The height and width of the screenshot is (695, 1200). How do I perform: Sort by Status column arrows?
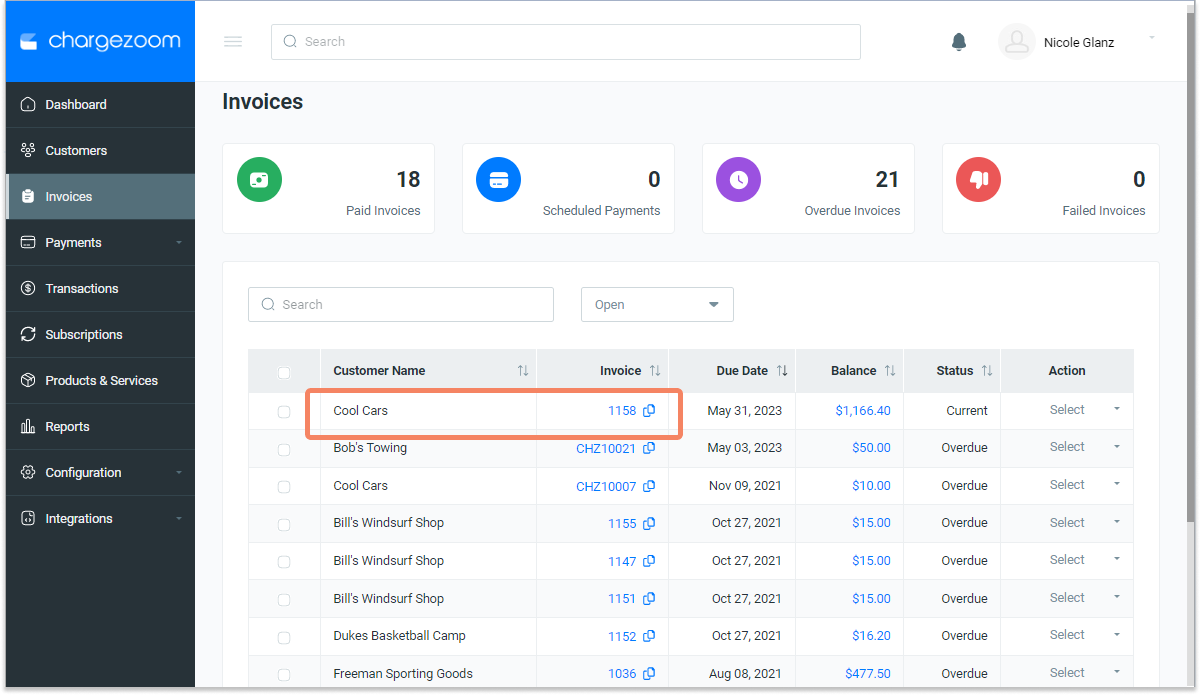pos(987,371)
